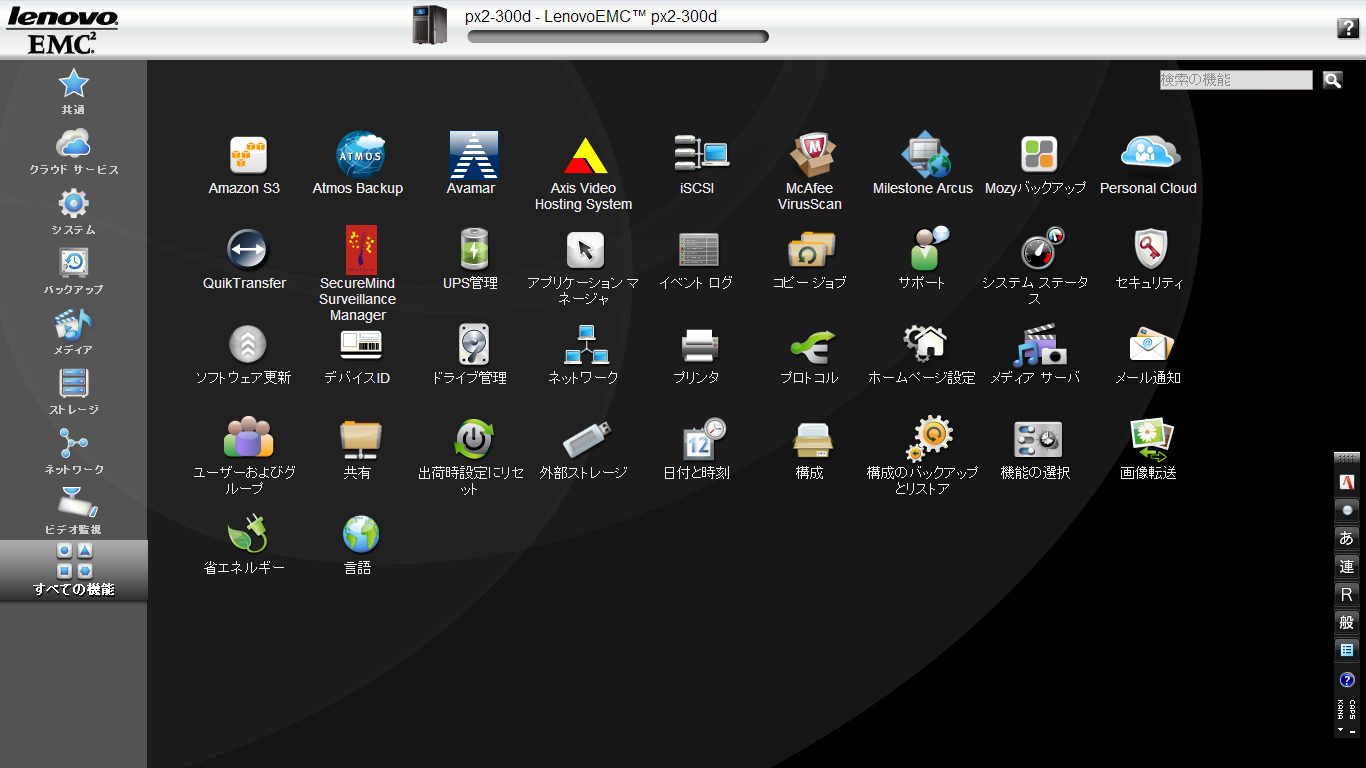Select クラウド サービス in sidebar
The width and height of the screenshot is (1366, 768).
pos(73,151)
